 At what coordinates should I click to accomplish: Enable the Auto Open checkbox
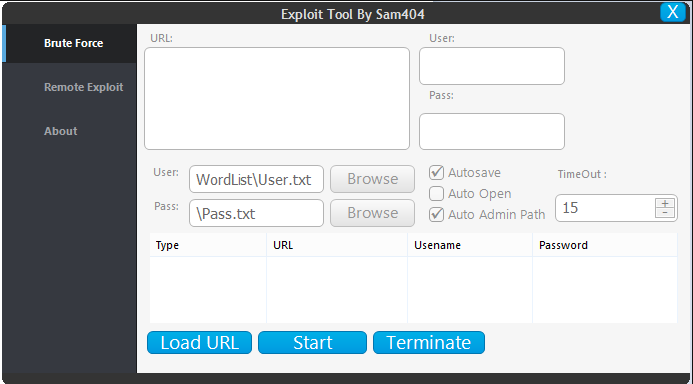click(436, 194)
